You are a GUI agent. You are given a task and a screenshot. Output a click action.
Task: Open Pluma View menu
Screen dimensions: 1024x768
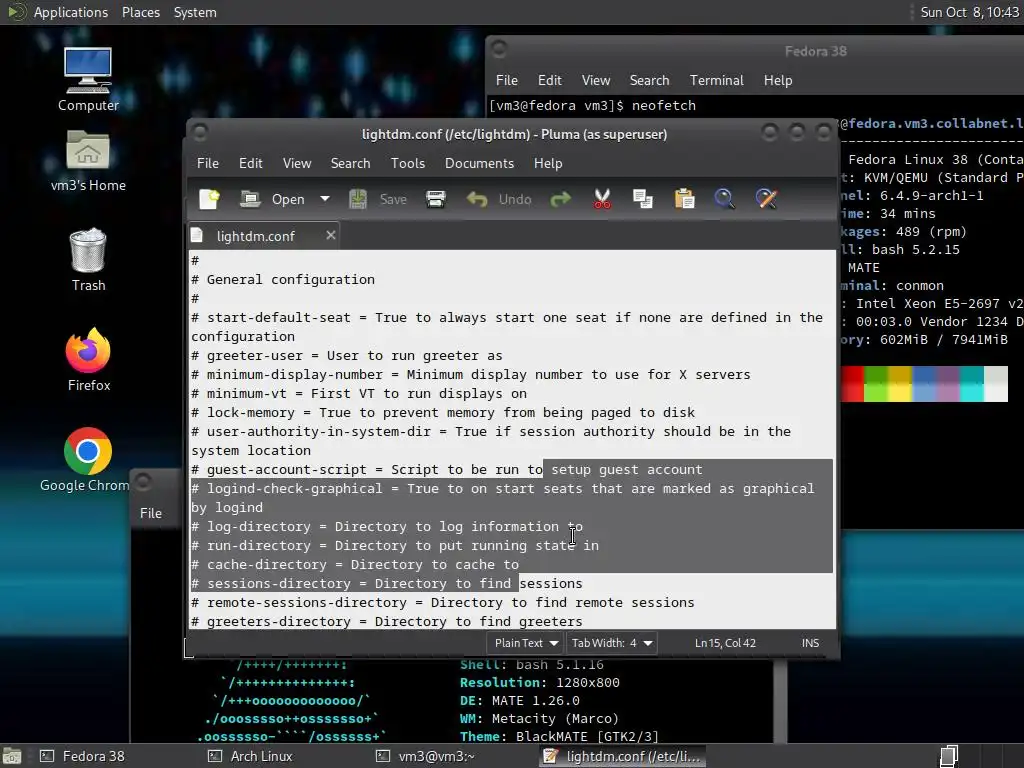pos(296,163)
